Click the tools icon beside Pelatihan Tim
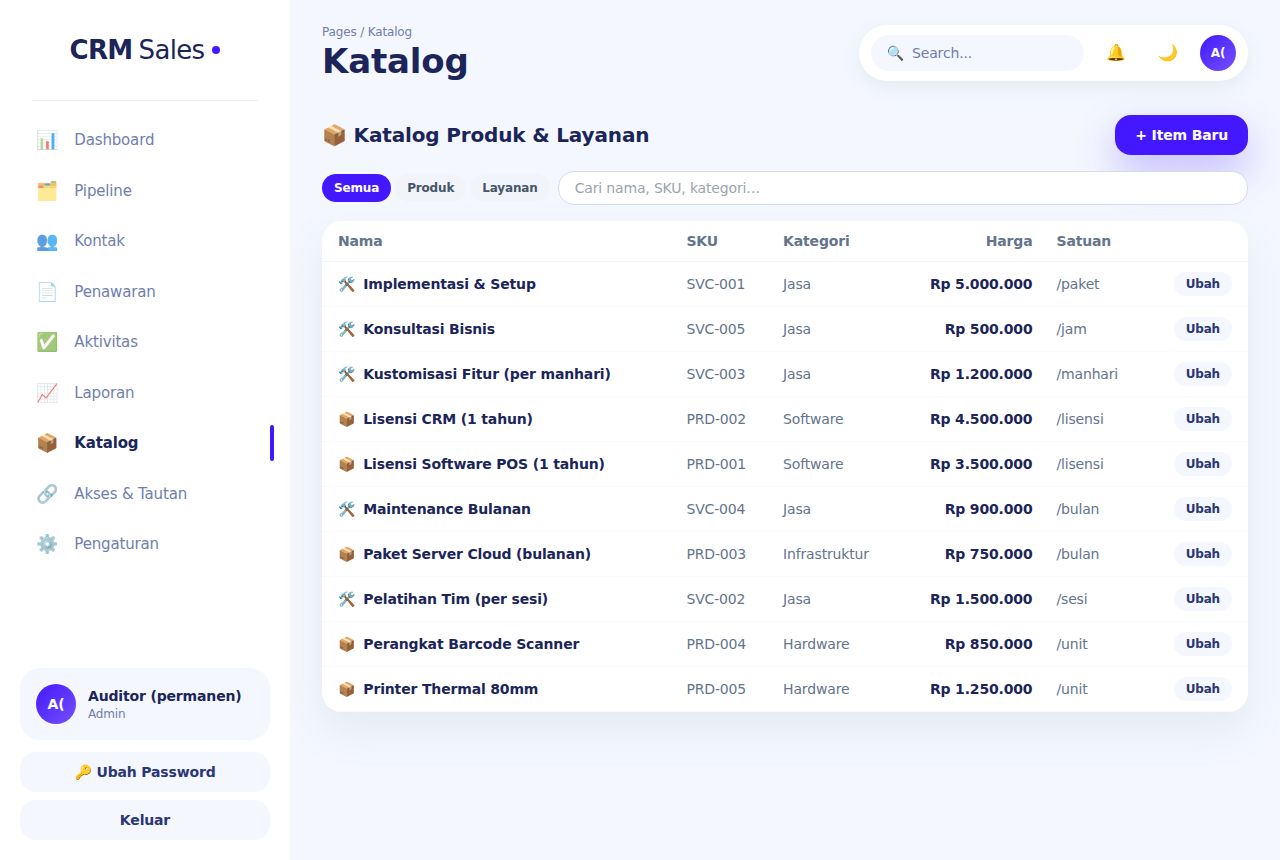The width and height of the screenshot is (1280, 860). click(347, 599)
